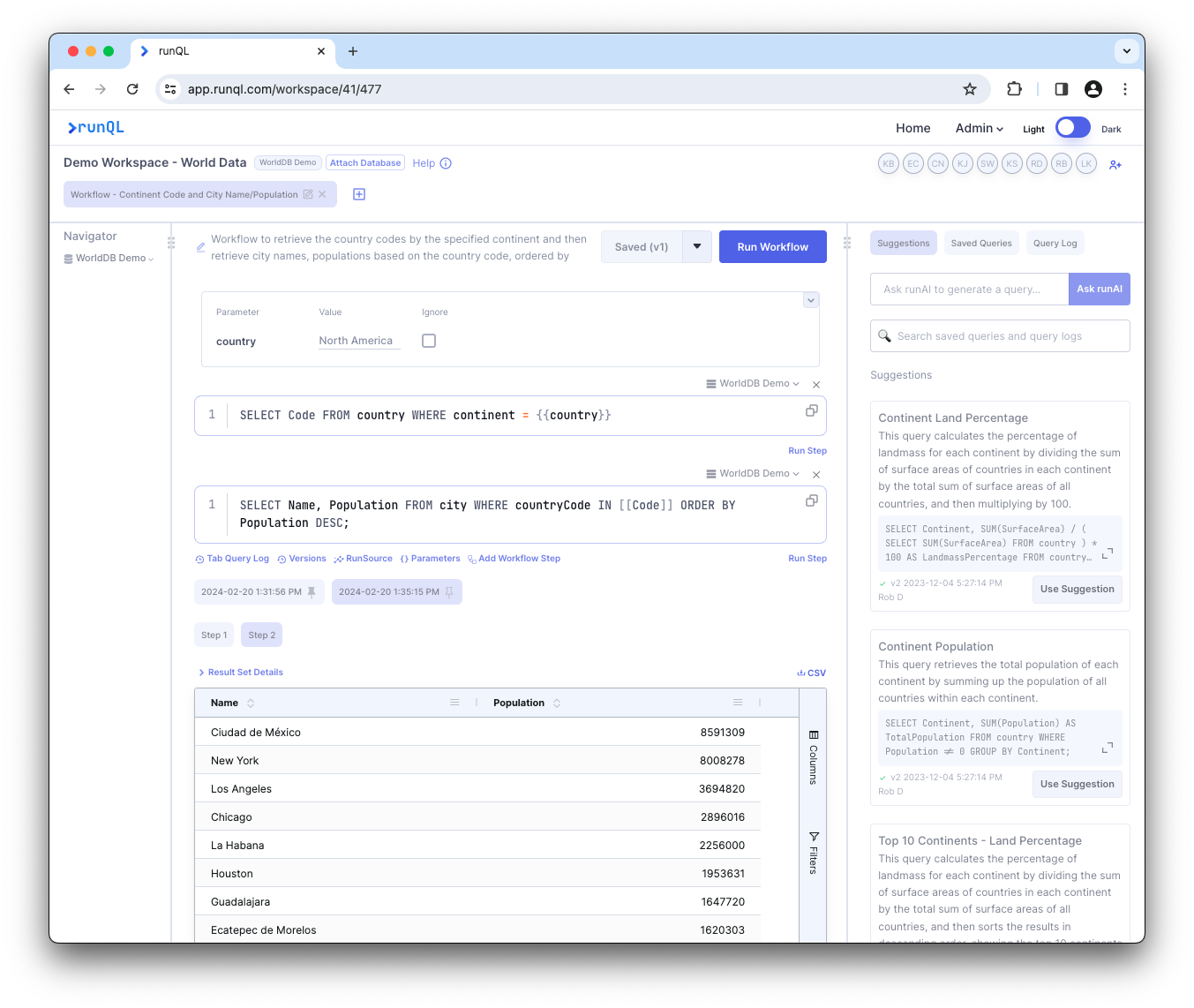Viewport: 1194px width, 1008px height.
Task: Expand the Admin menu
Action: tap(979, 128)
